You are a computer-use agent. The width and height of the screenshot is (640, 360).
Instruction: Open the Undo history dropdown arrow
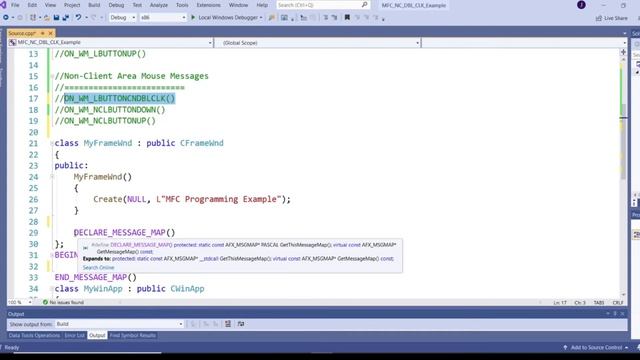pos(86,18)
